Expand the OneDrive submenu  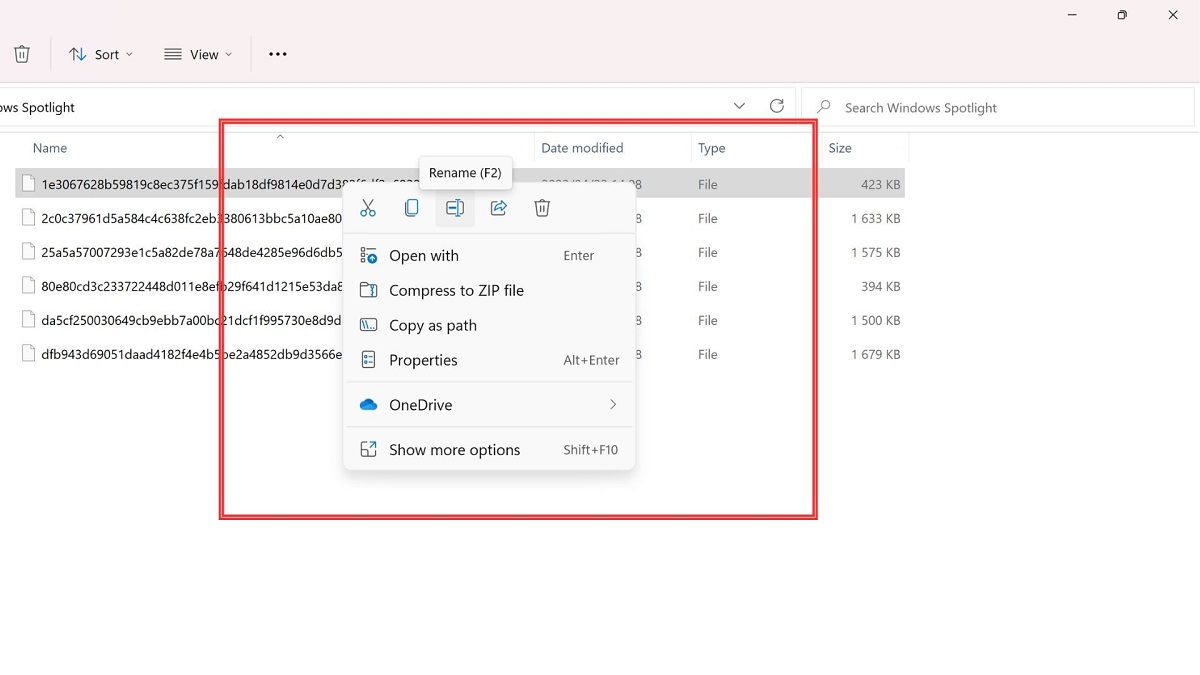613,404
